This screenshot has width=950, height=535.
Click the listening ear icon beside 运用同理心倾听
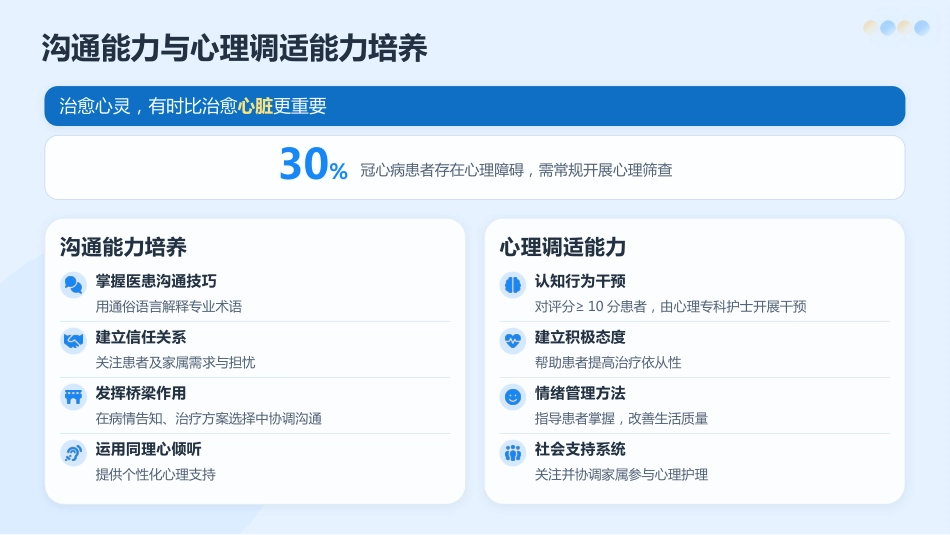click(x=73, y=453)
